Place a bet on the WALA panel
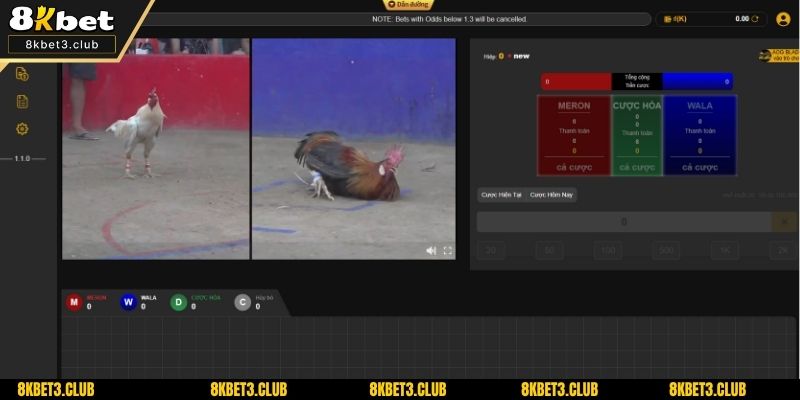The image size is (800, 400). click(x=699, y=167)
